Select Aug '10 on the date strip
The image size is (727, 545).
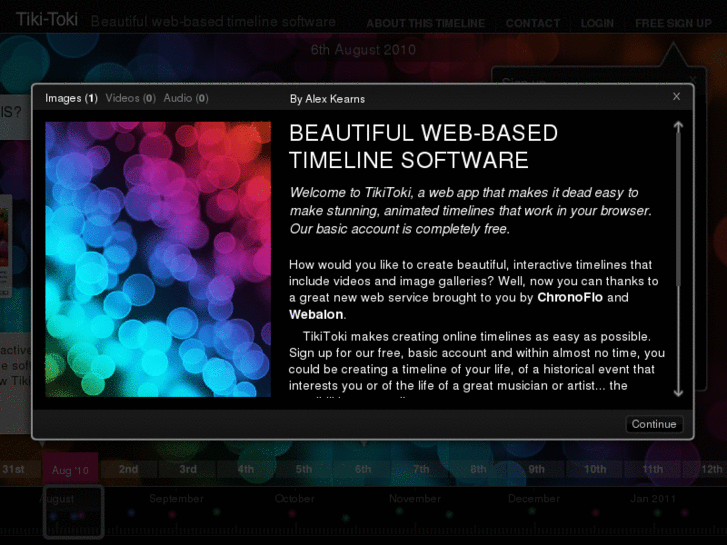pos(70,470)
